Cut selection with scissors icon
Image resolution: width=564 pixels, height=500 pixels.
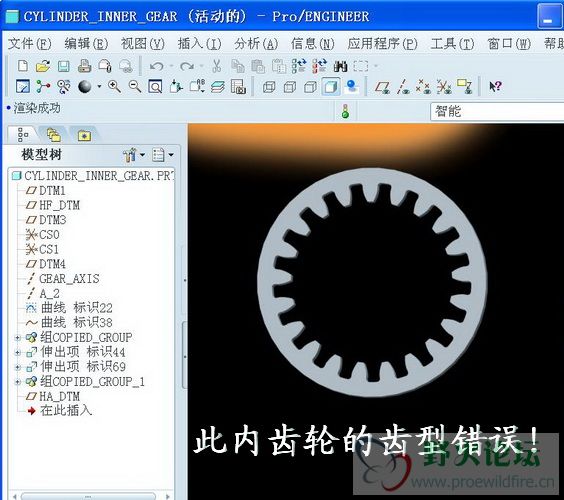(217, 66)
